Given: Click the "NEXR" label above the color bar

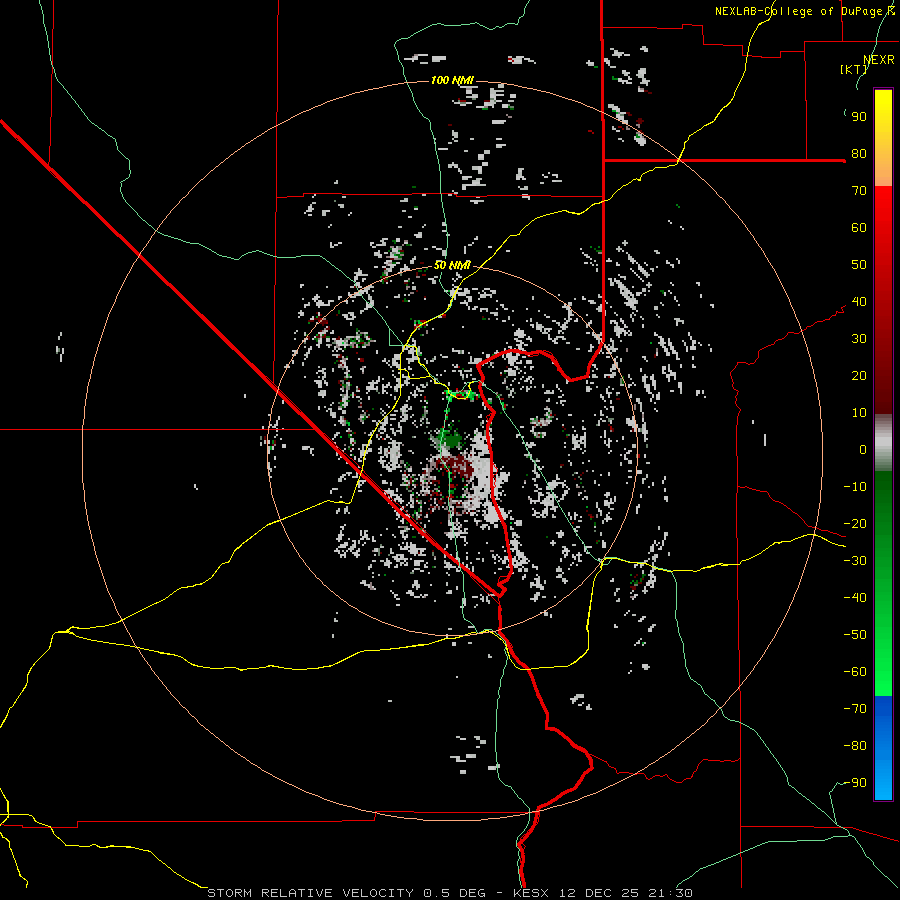Looking at the screenshot, I should tap(879, 60).
